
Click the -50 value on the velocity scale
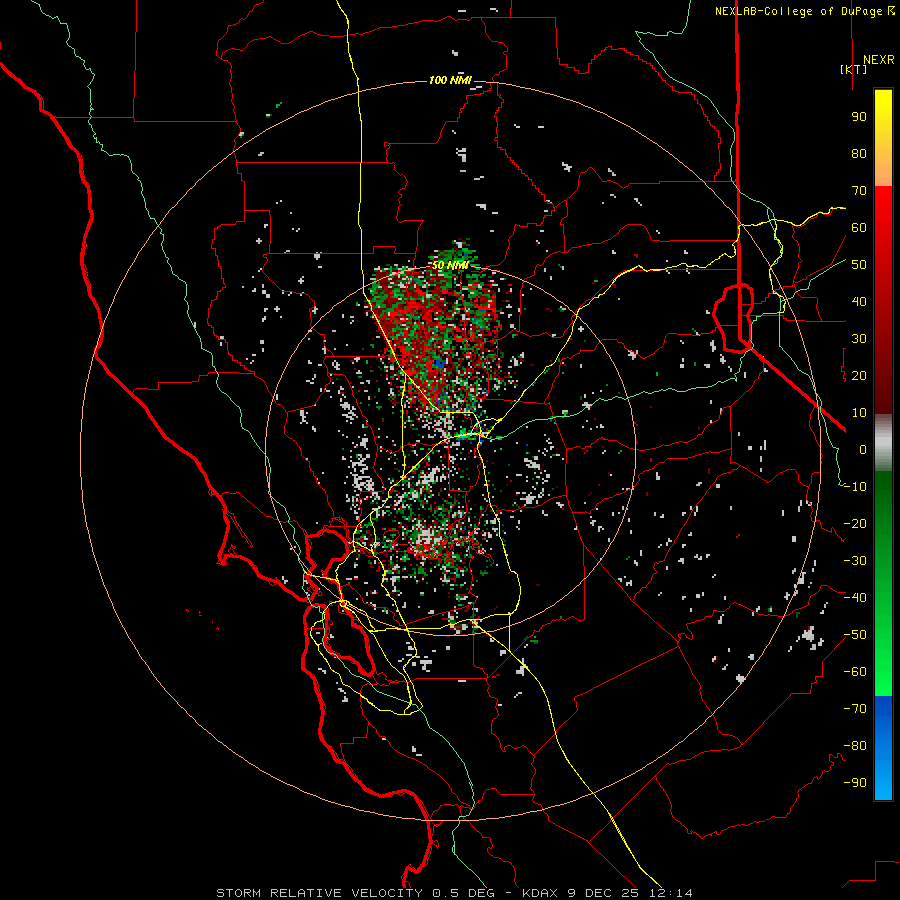pos(855,635)
